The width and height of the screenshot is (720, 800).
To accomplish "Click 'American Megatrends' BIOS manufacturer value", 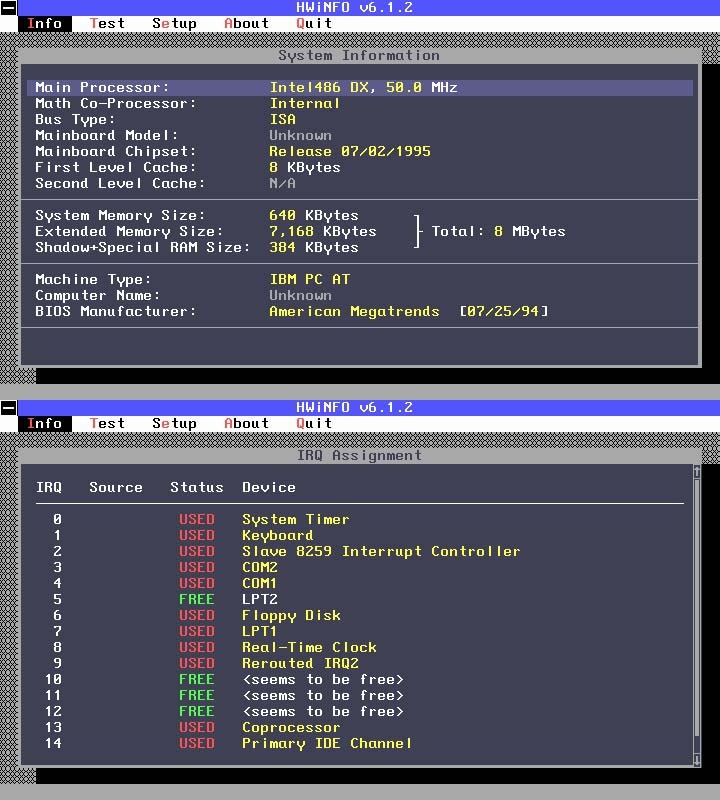I will coord(354,311).
